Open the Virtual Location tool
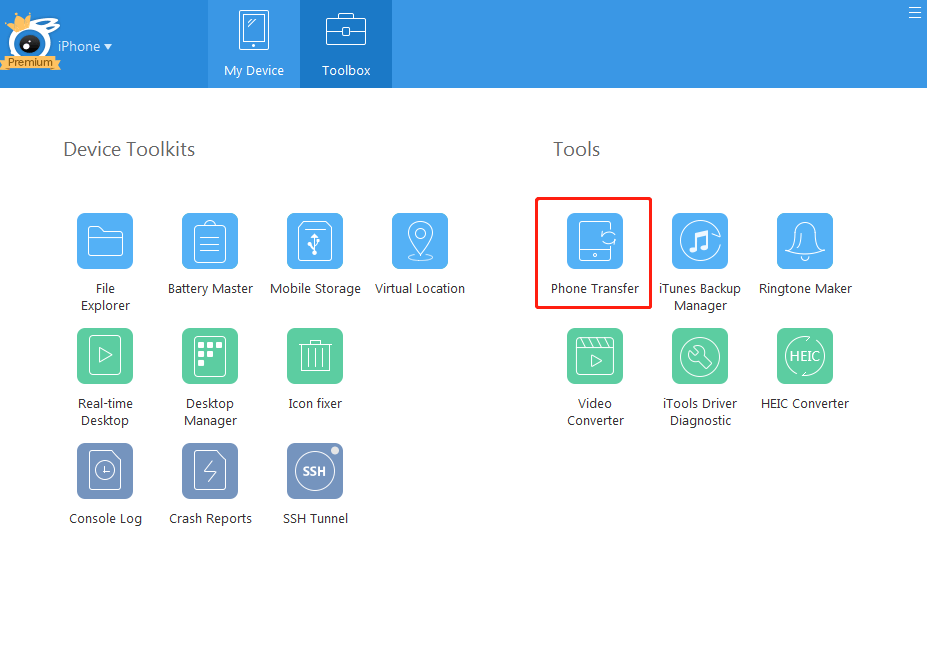The image size is (927, 662). click(420, 241)
